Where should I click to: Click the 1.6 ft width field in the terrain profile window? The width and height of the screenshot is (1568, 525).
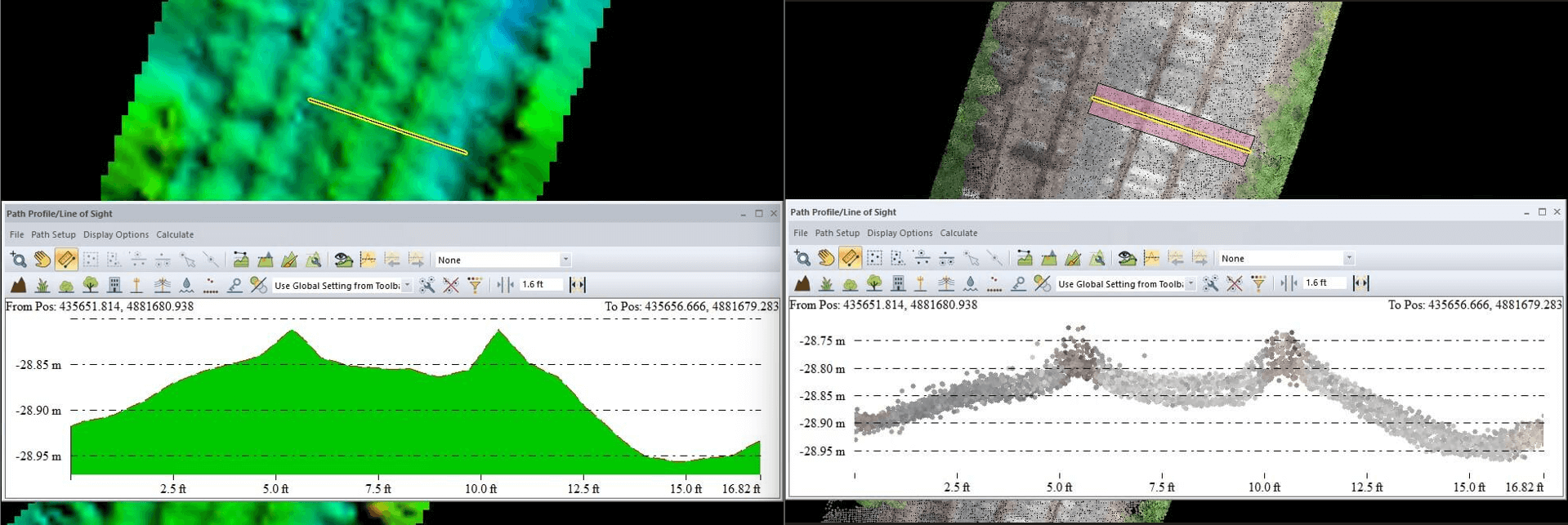pyautogui.click(x=541, y=285)
